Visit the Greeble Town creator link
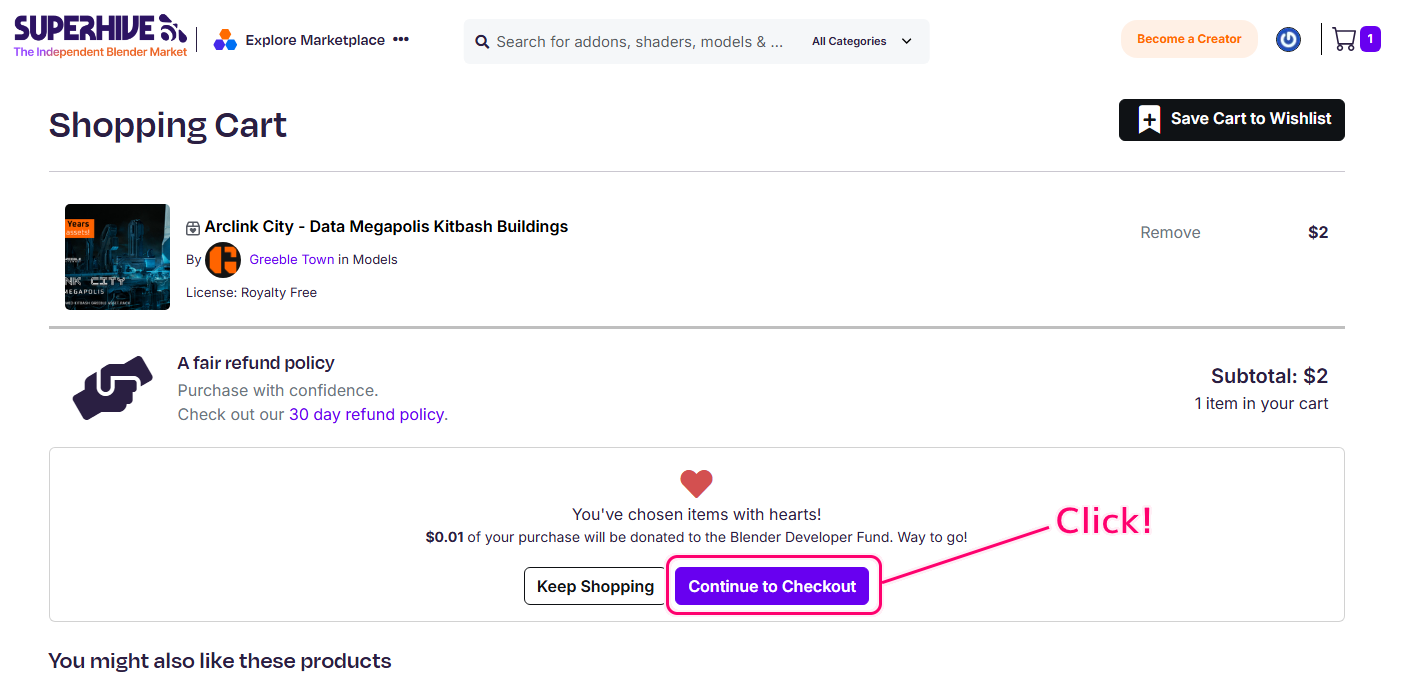 point(291,259)
